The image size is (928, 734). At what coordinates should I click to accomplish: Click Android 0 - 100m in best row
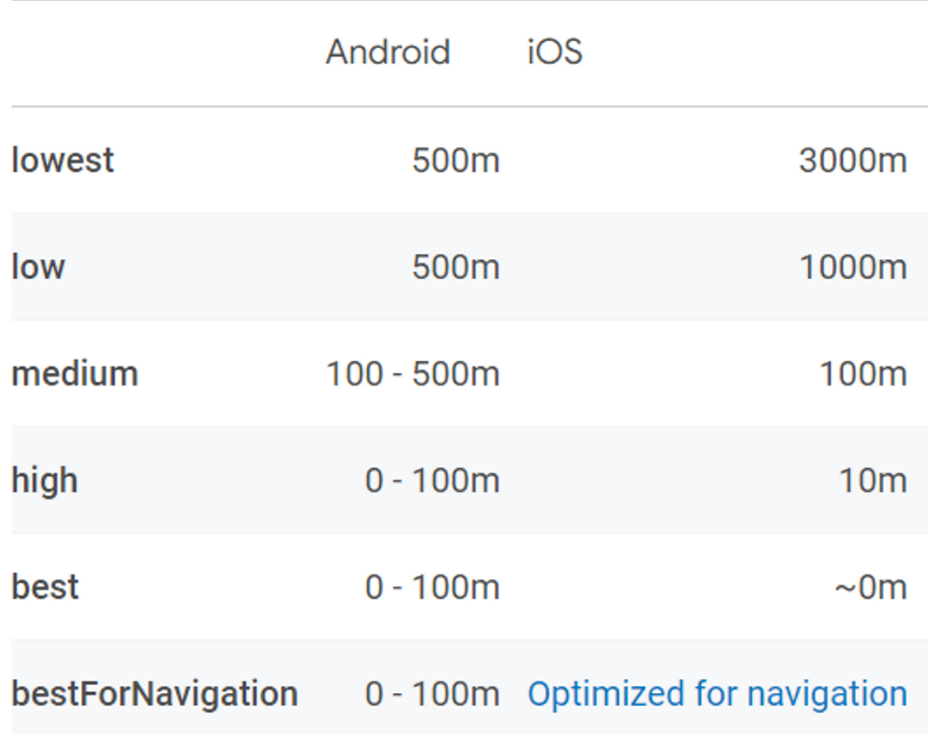coord(433,587)
